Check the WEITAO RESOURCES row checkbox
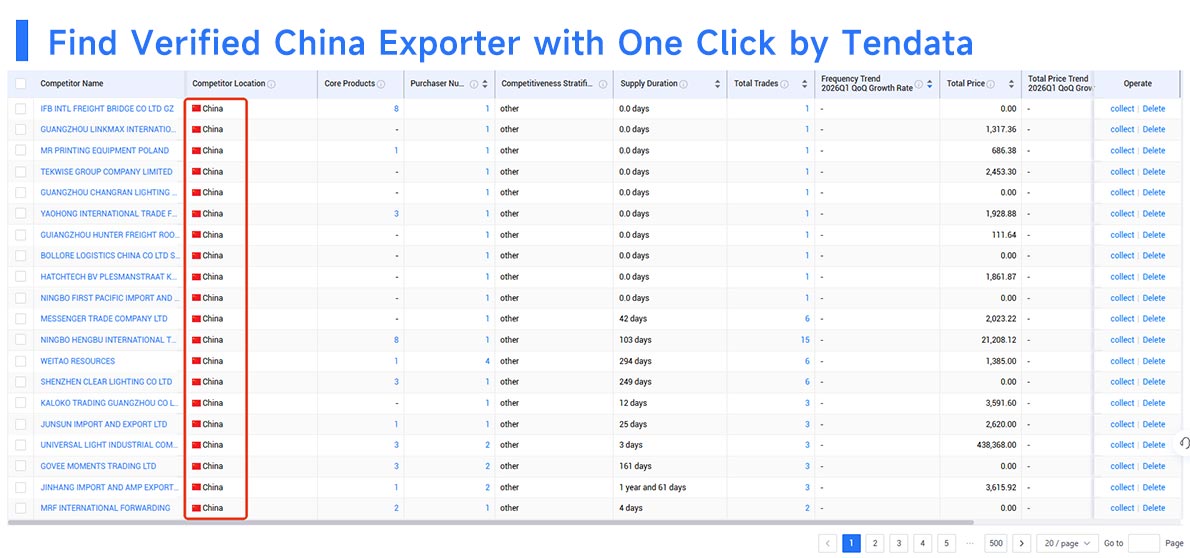 (20, 361)
